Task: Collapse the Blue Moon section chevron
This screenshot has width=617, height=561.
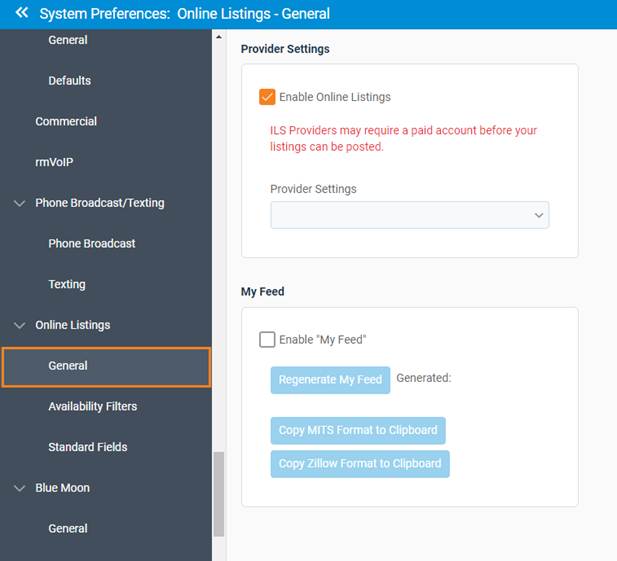Action: (19, 488)
